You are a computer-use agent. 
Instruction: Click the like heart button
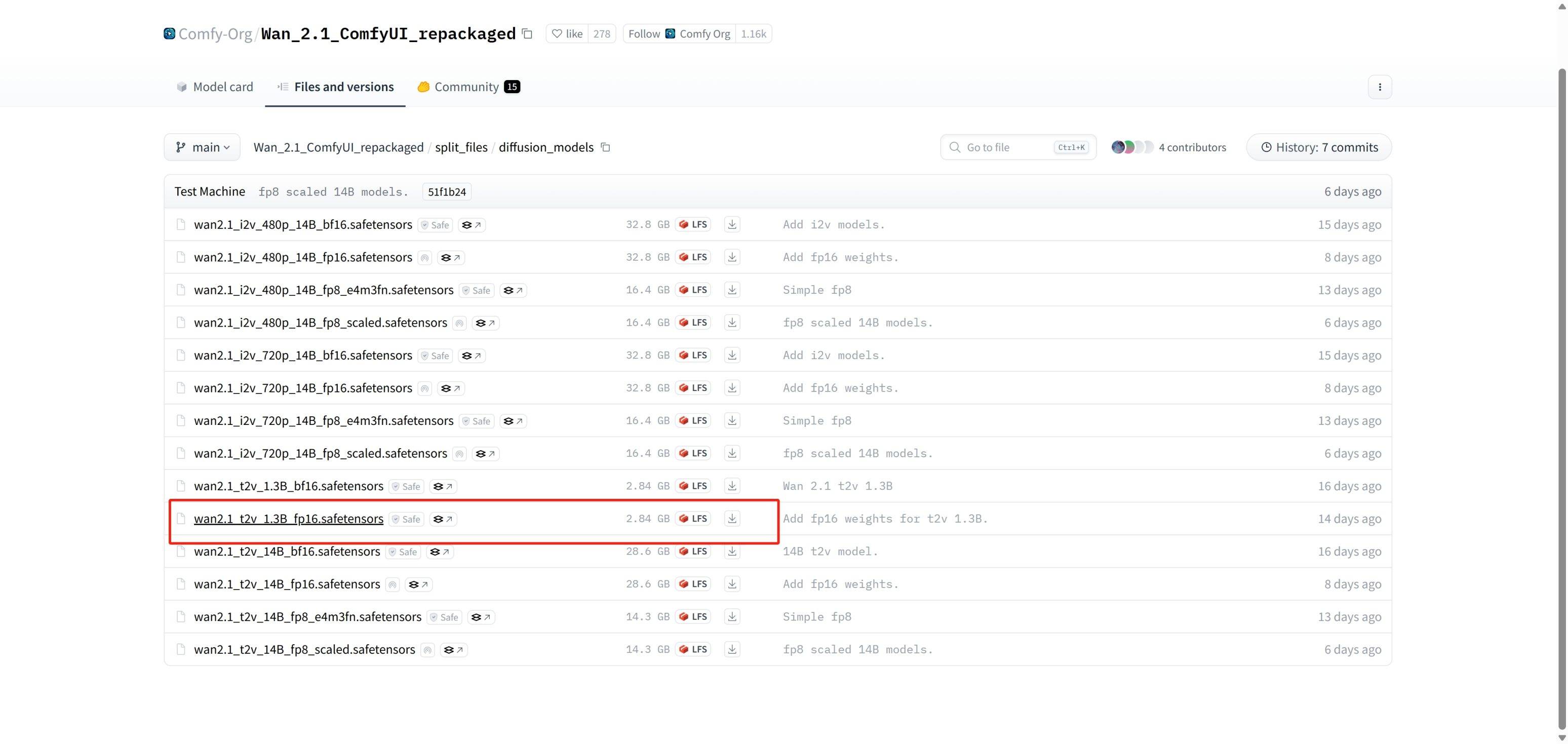tap(567, 34)
